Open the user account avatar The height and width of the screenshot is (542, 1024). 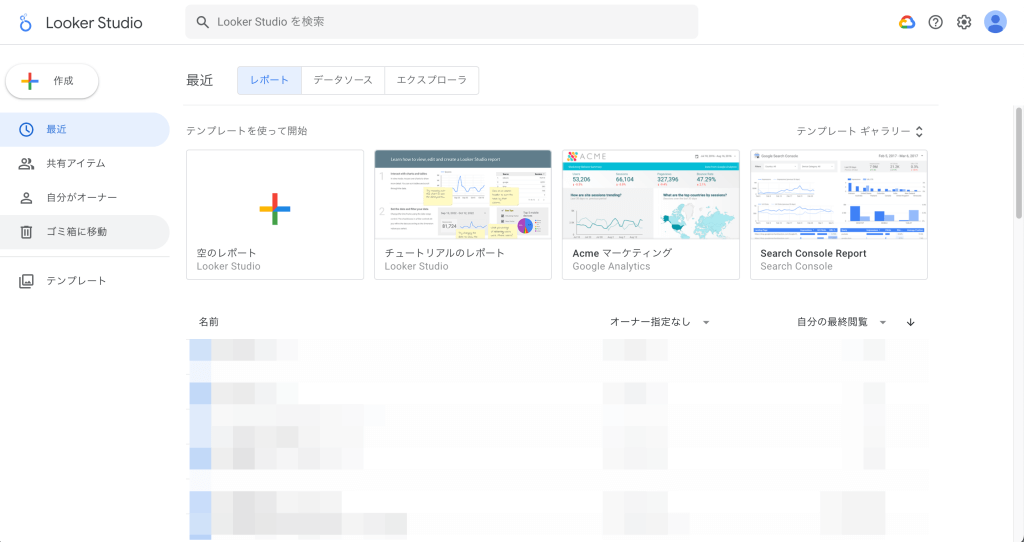pyautogui.click(x=995, y=22)
